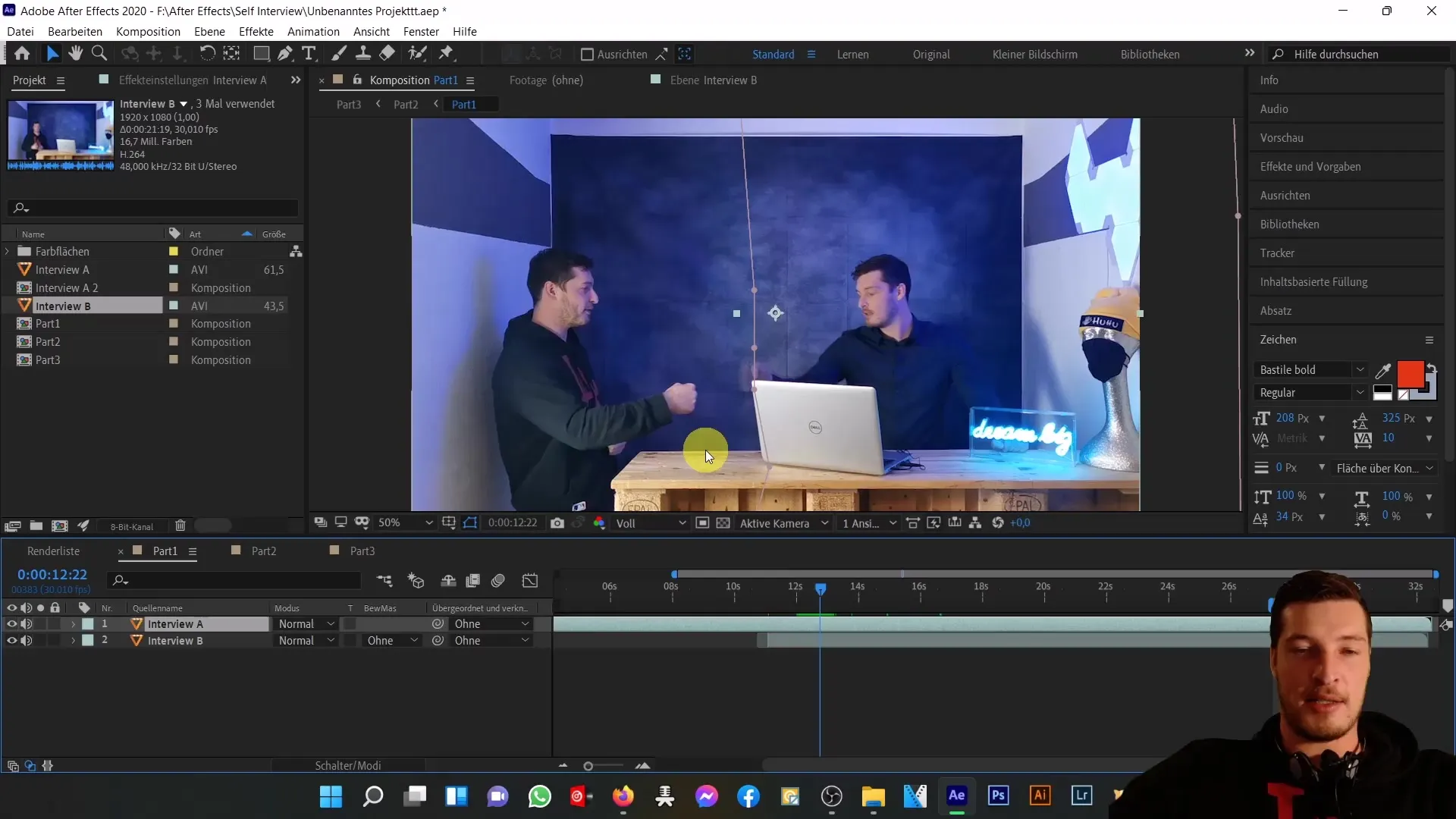Open the Bastile bold font dropdown
This screenshot has height=819, width=1456.
pos(1310,370)
